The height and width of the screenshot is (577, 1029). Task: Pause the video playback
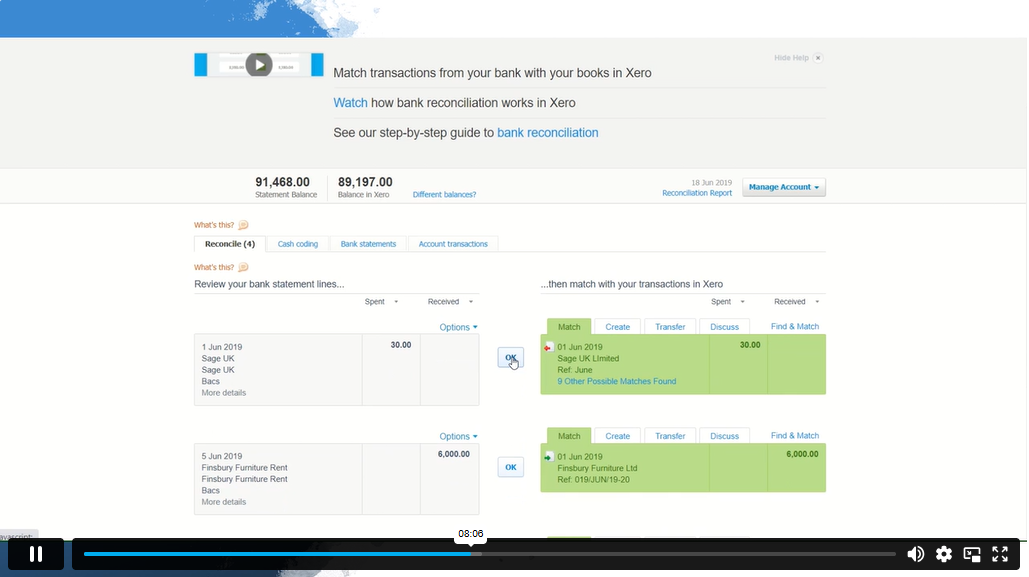(x=36, y=554)
